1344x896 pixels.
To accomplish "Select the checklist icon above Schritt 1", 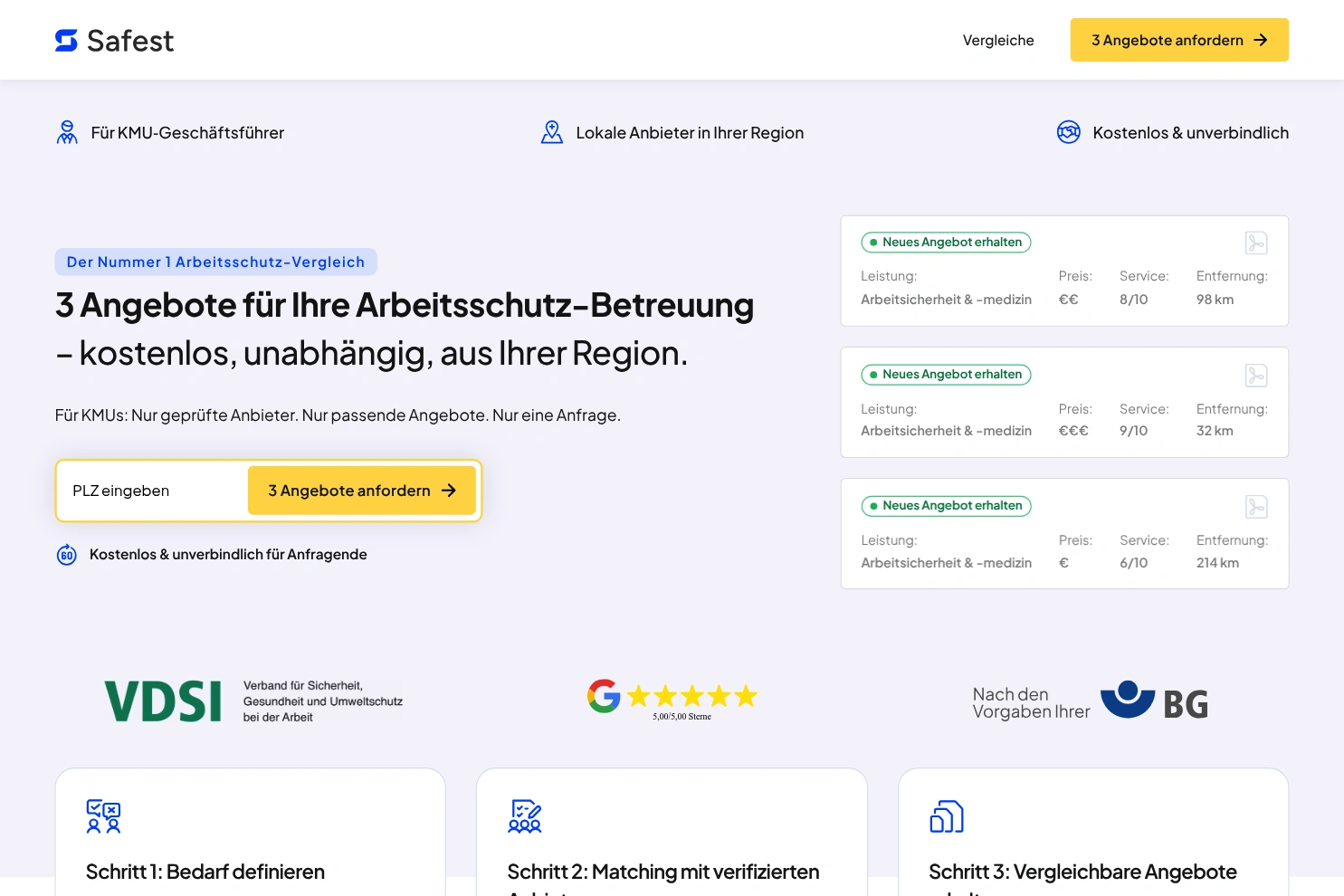I will click(x=103, y=815).
